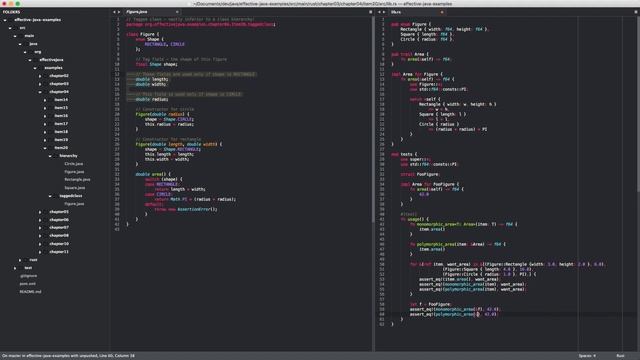Collapse the taggedclass folder arrow
640x360 pixels.
(x=50, y=196)
